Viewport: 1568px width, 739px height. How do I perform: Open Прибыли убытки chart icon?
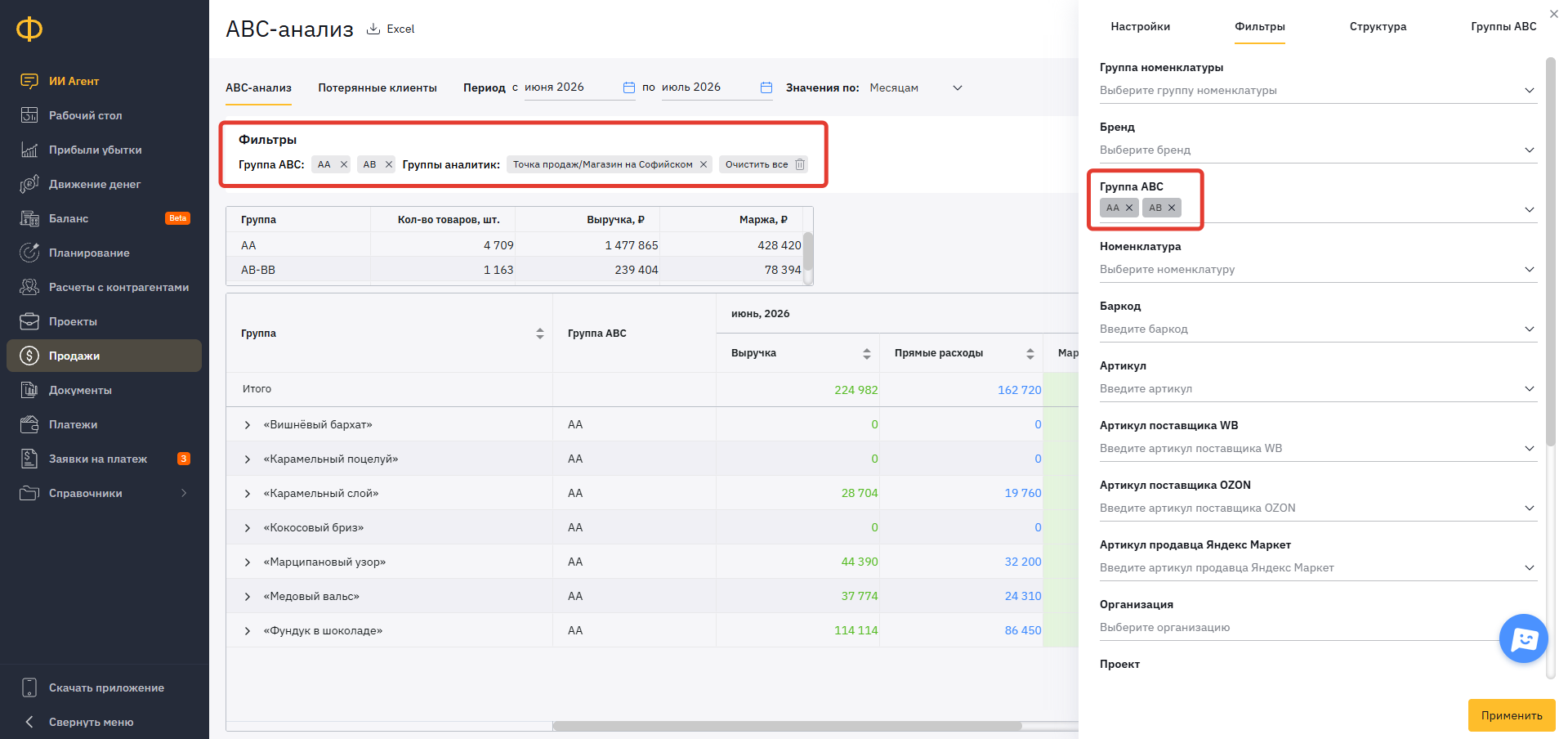tap(29, 150)
